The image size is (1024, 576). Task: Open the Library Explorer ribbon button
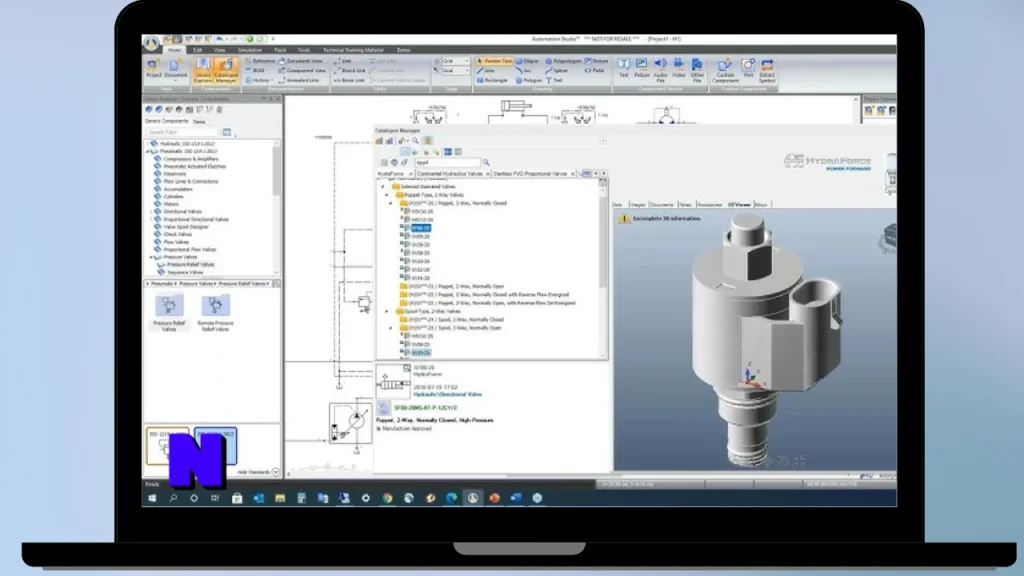pos(202,71)
